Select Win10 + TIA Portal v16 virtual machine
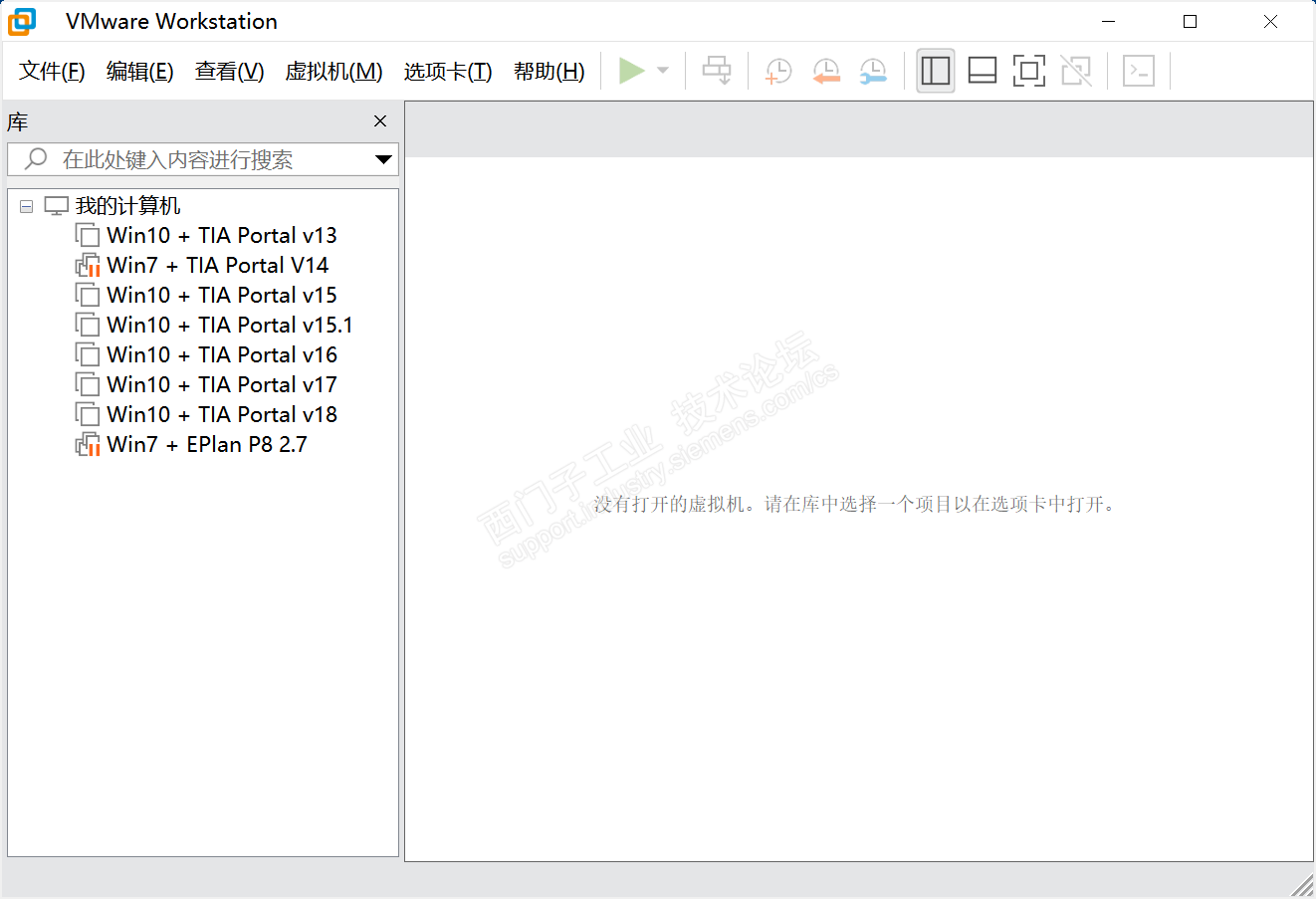Image resolution: width=1316 pixels, height=899 pixels. tap(222, 355)
